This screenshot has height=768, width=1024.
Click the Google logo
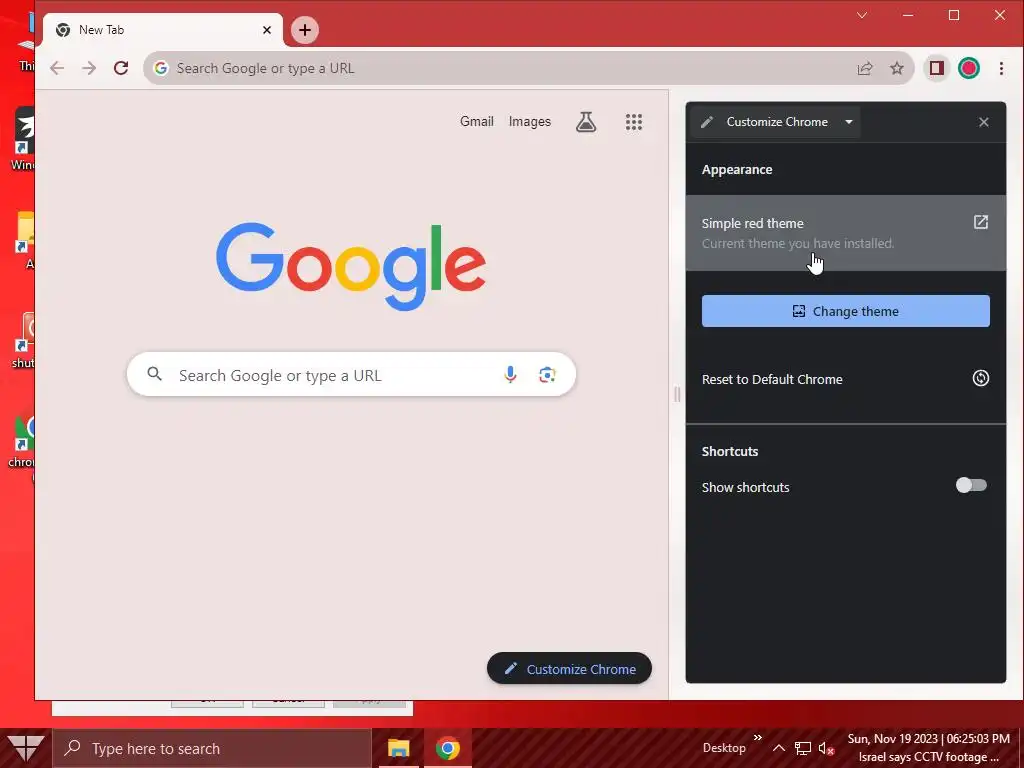pos(351,266)
